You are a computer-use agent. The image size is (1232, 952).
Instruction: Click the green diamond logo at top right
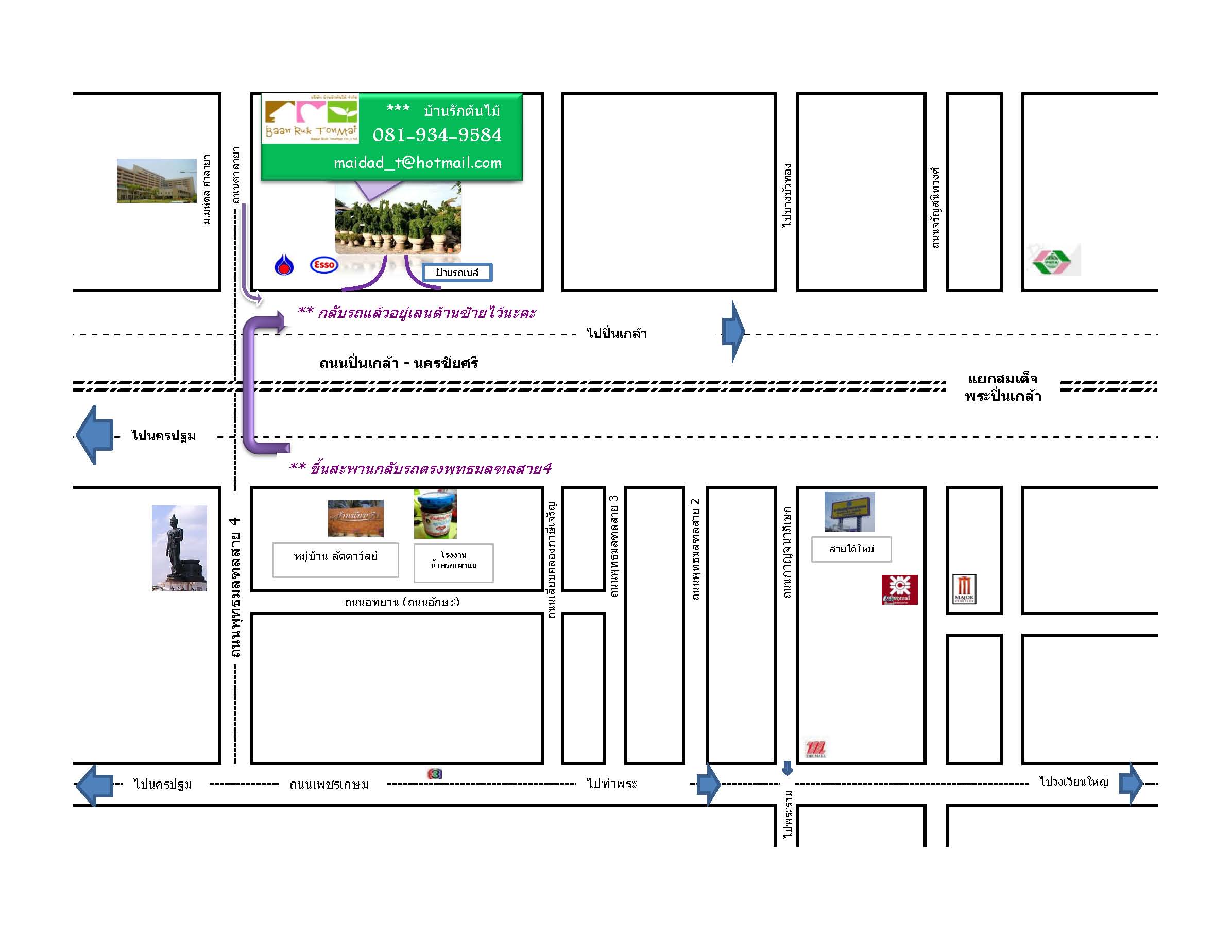(x=1053, y=261)
